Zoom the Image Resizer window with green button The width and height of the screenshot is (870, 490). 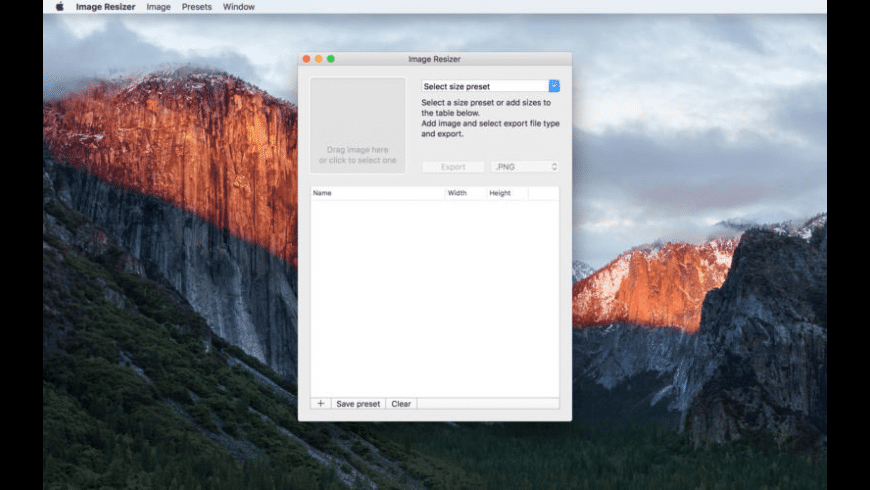(331, 59)
